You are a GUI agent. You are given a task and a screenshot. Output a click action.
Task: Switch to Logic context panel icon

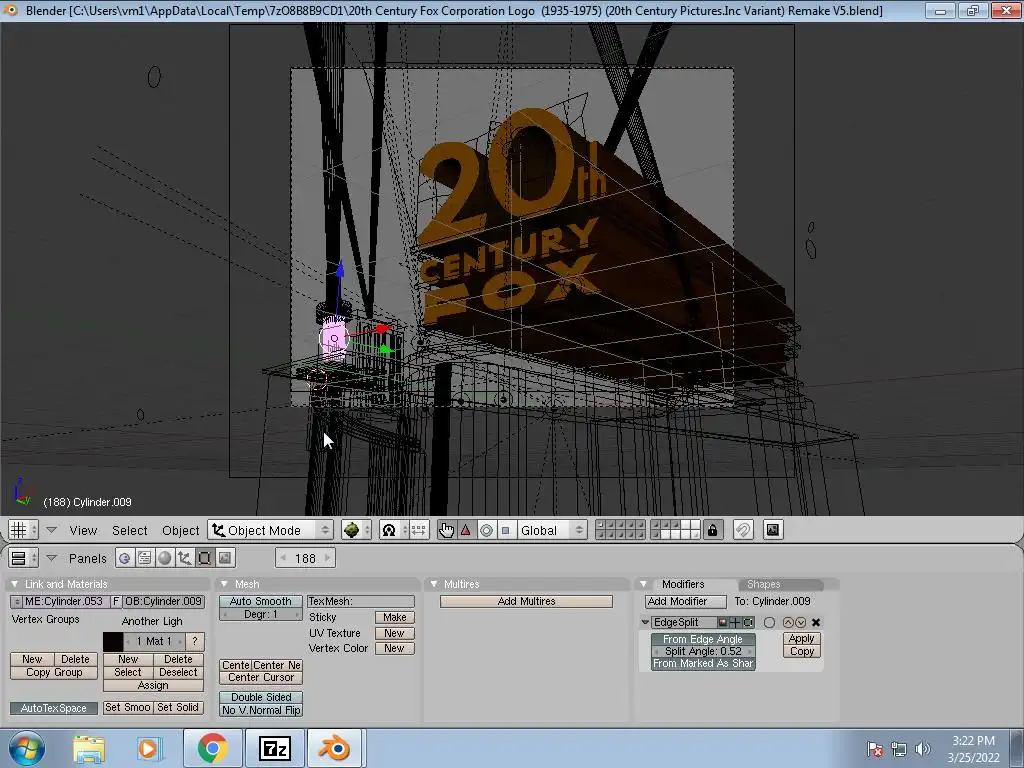125,558
